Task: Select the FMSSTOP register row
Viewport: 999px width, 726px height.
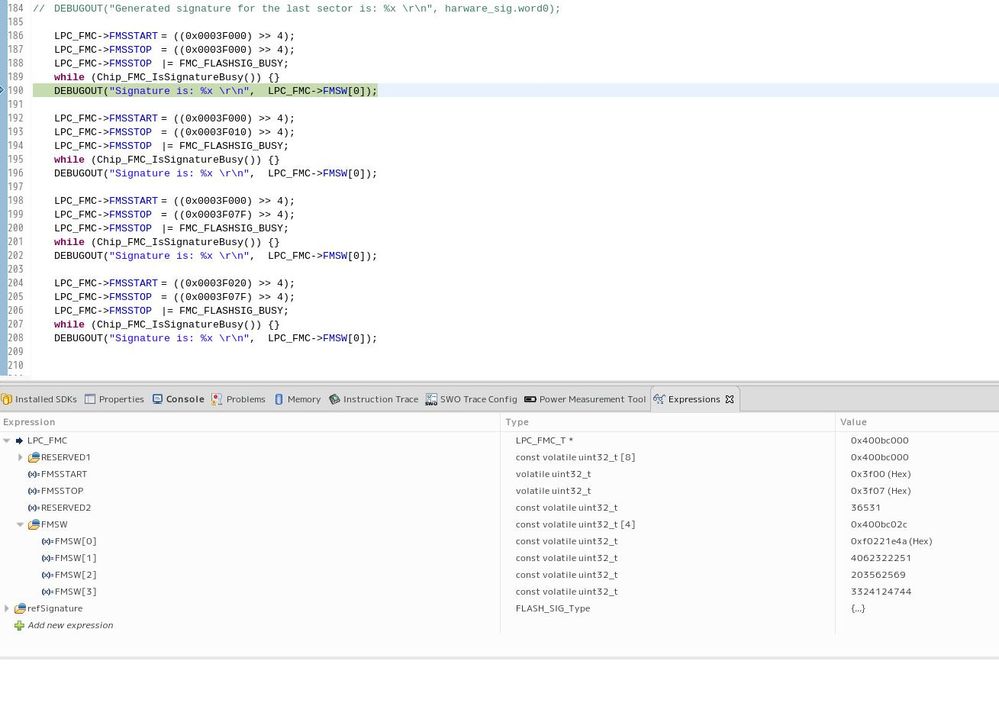Action: pyautogui.click(x=500, y=491)
